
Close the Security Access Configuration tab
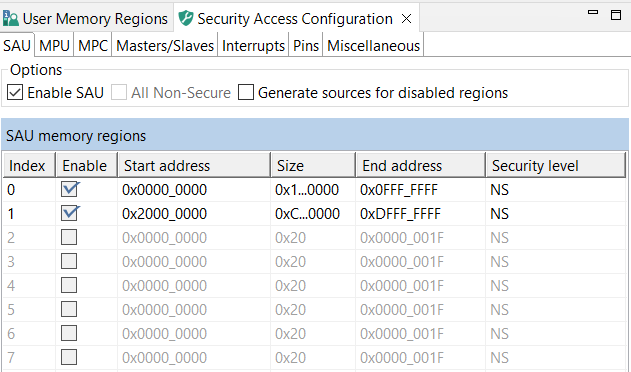pyautogui.click(x=406, y=19)
